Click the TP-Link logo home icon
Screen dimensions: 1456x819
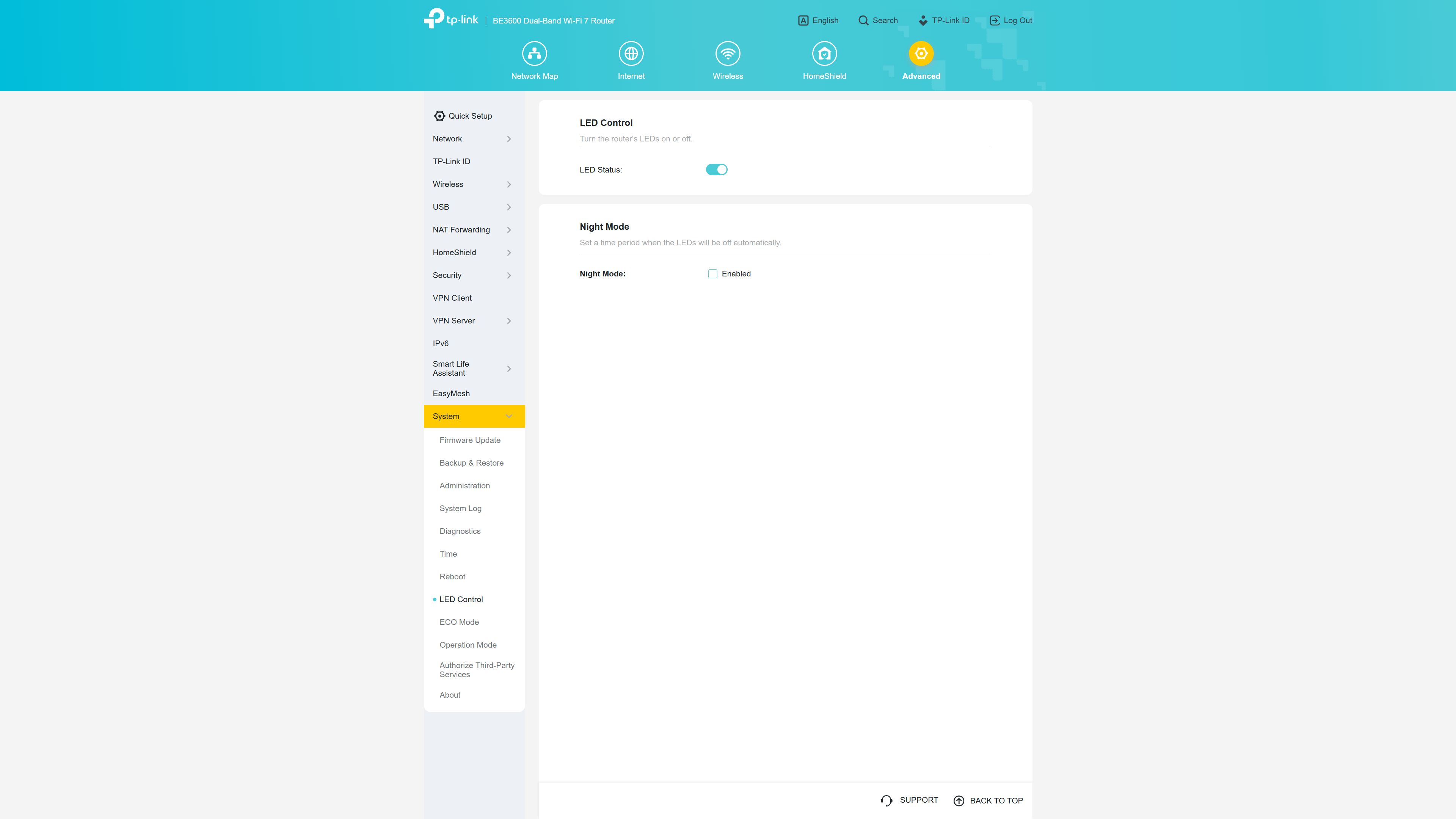[x=450, y=20]
